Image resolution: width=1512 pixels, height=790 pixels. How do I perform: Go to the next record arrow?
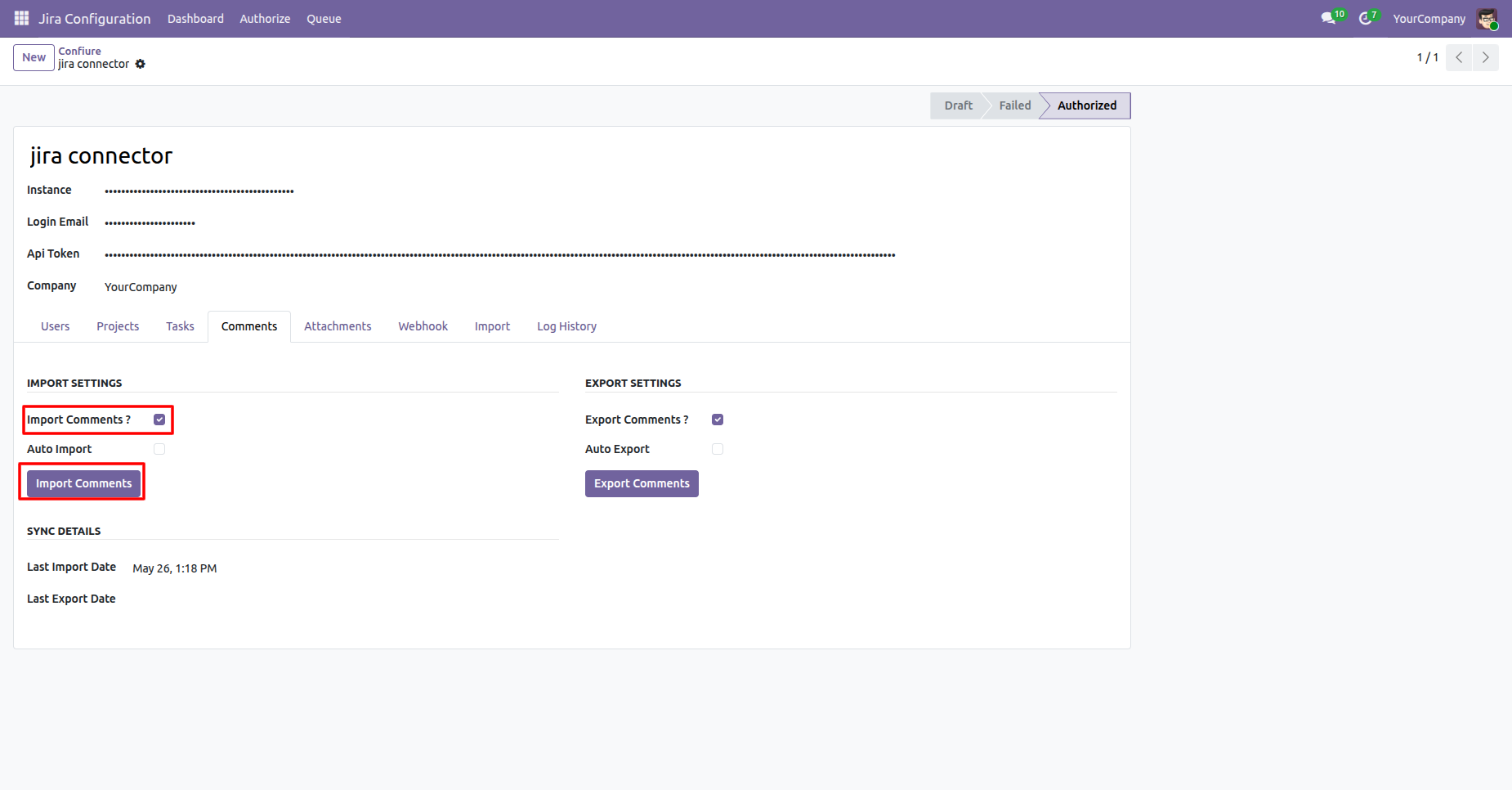tap(1486, 57)
